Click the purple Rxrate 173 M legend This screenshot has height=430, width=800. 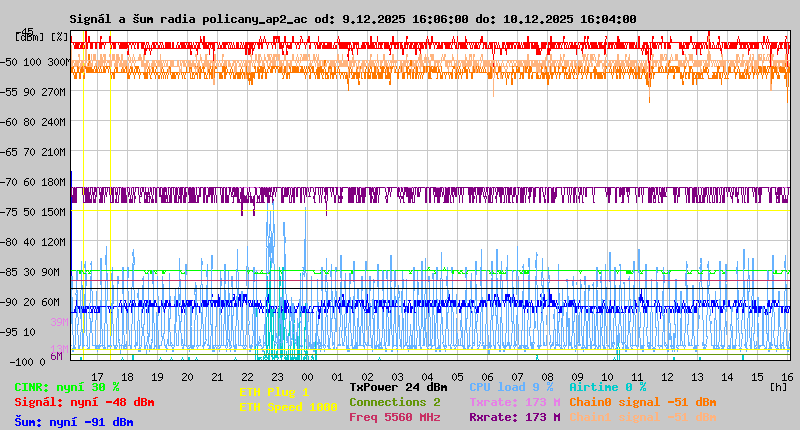(514, 417)
